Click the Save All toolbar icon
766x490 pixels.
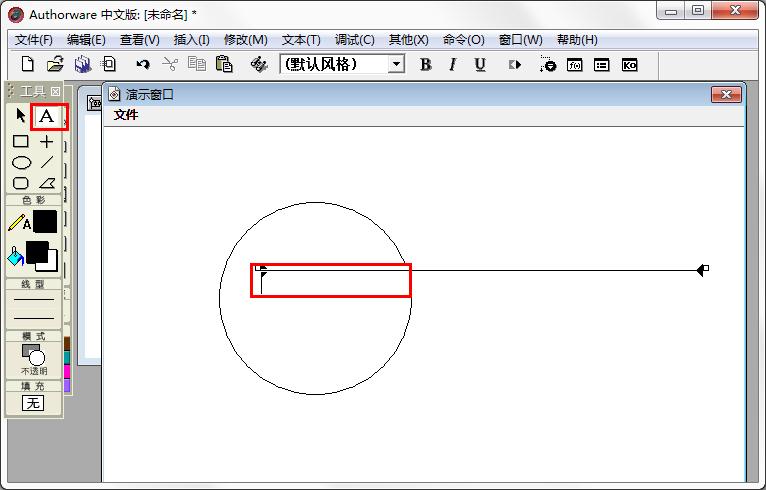(83, 64)
